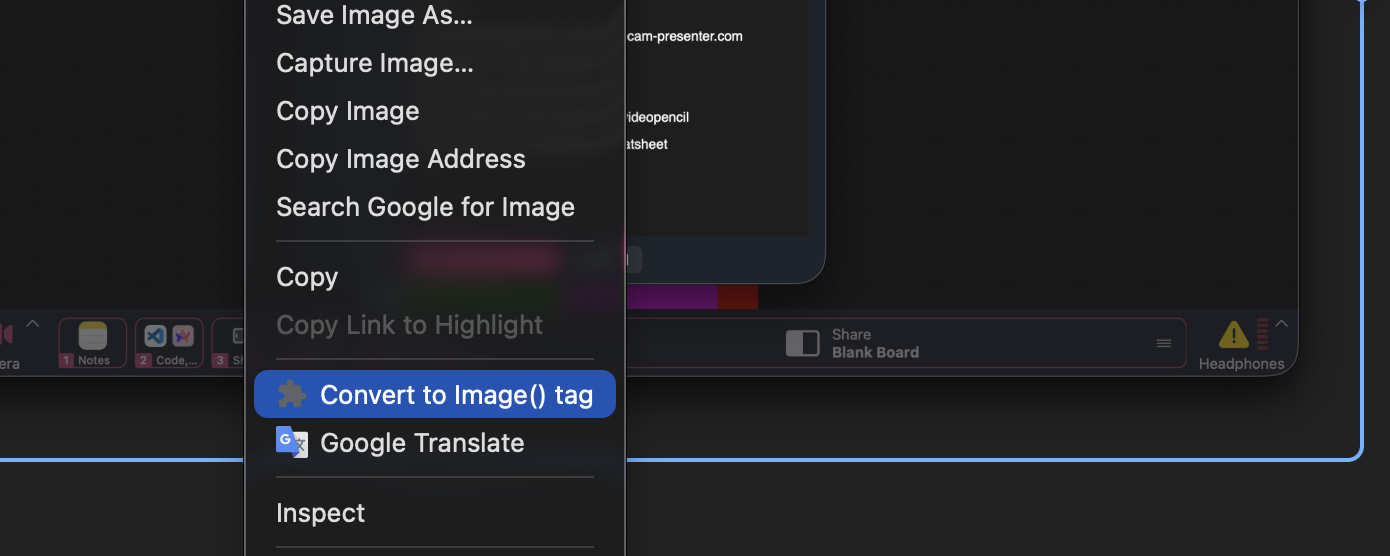Viewport: 1390px width, 556px height.
Task: Choose Convert to Image() tag entry
Action: 434,395
